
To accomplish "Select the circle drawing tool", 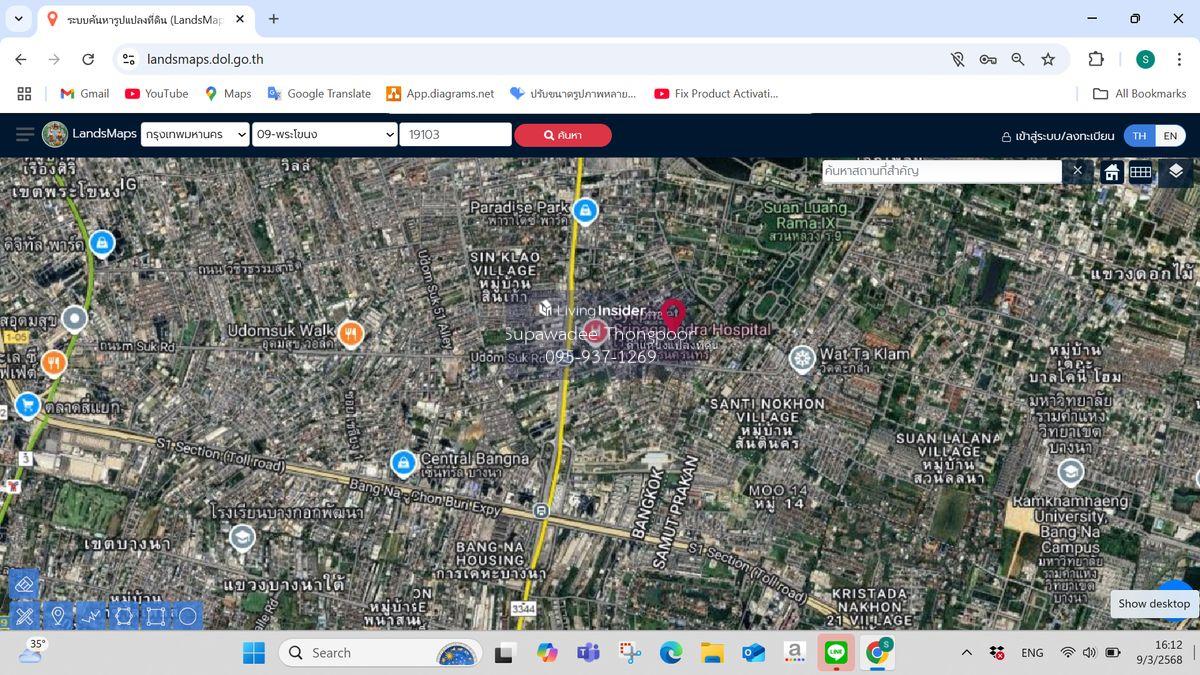I will (187, 616).
